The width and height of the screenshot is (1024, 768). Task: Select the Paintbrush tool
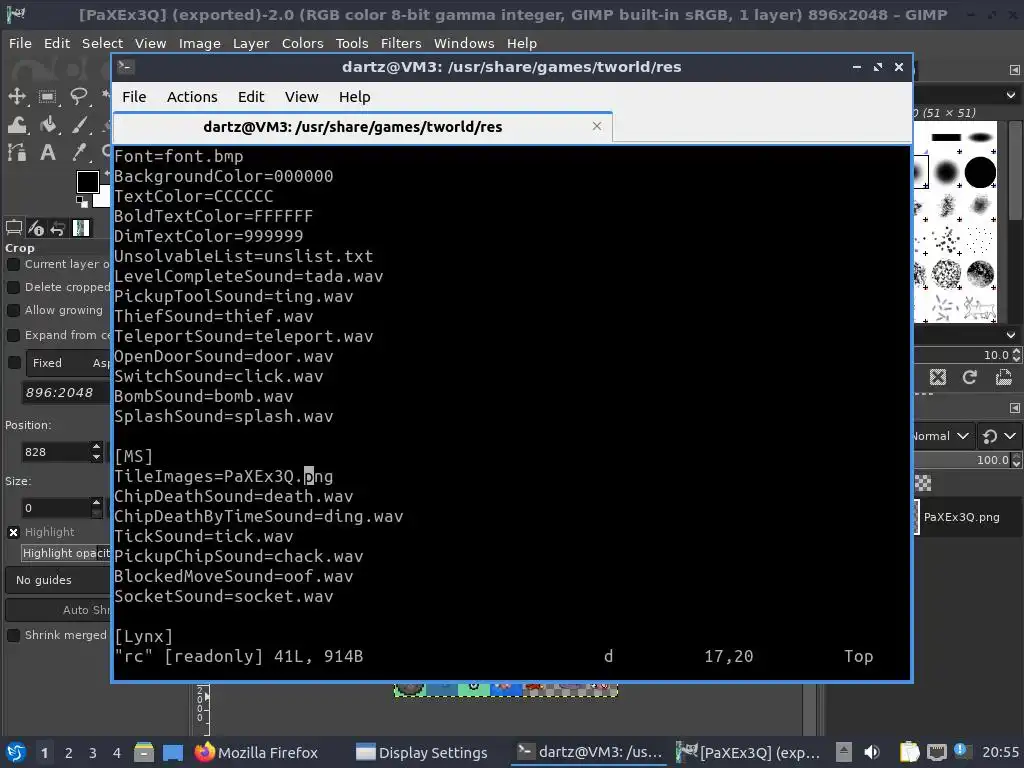click(78, 125)
